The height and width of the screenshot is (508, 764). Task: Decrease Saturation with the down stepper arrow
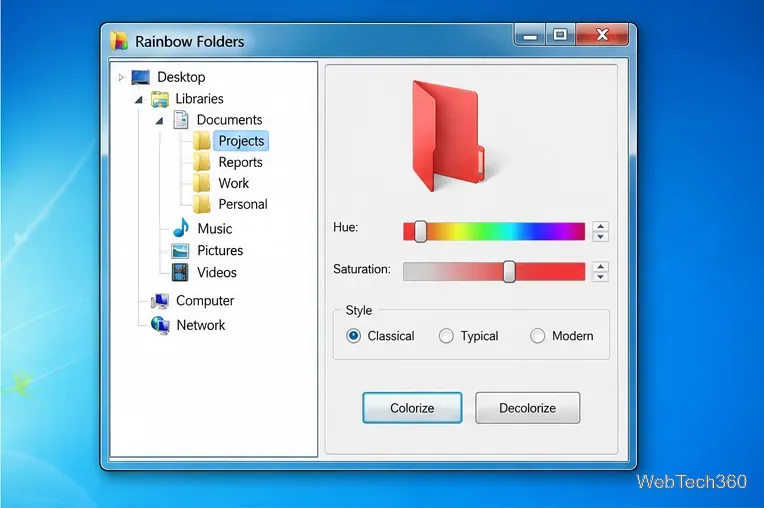click(x=601, y=277)
